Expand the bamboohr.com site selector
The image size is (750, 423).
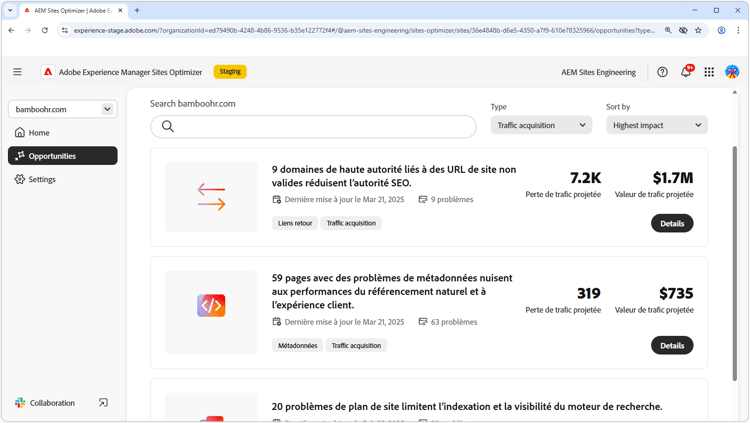click(63, 109)
